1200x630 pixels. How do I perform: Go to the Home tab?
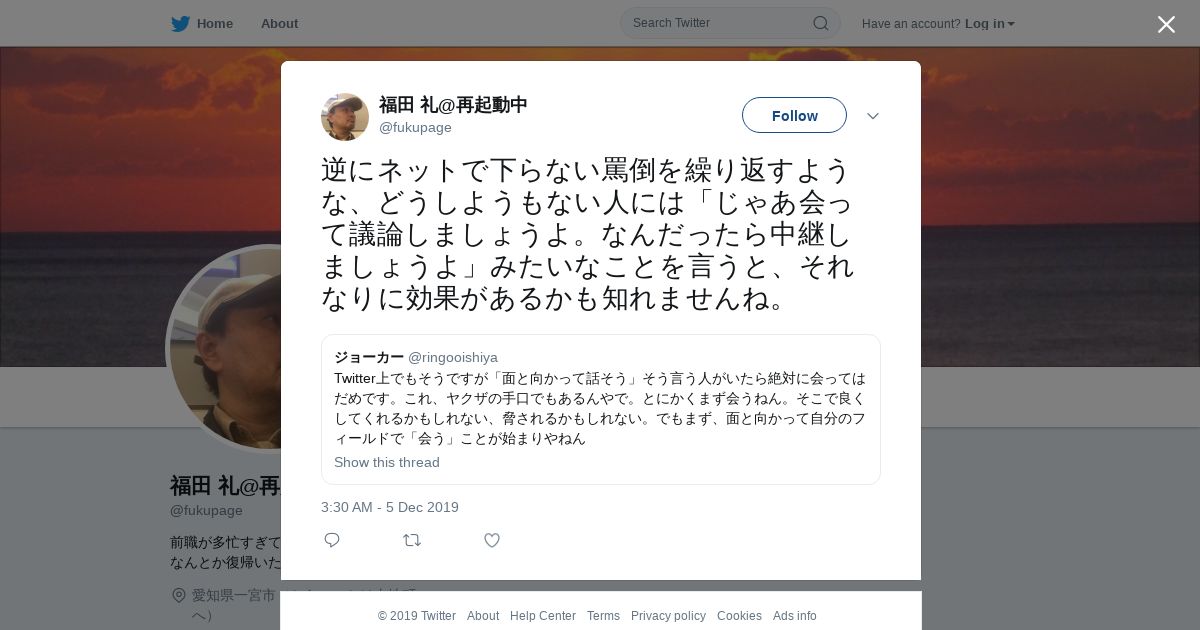[215, 23]
